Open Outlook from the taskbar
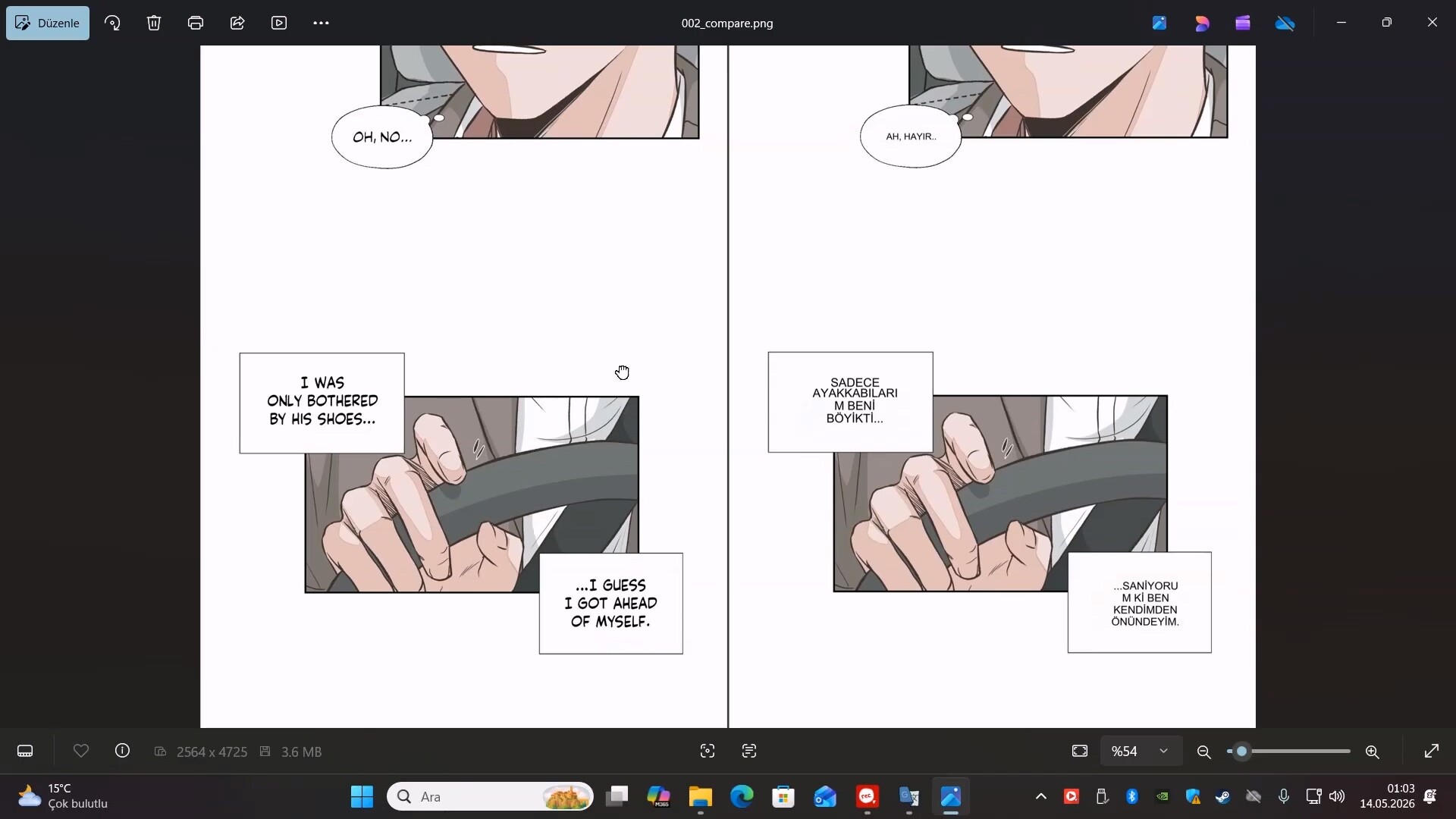This screenshot has width=1456, height=819. tap(825, 796)
